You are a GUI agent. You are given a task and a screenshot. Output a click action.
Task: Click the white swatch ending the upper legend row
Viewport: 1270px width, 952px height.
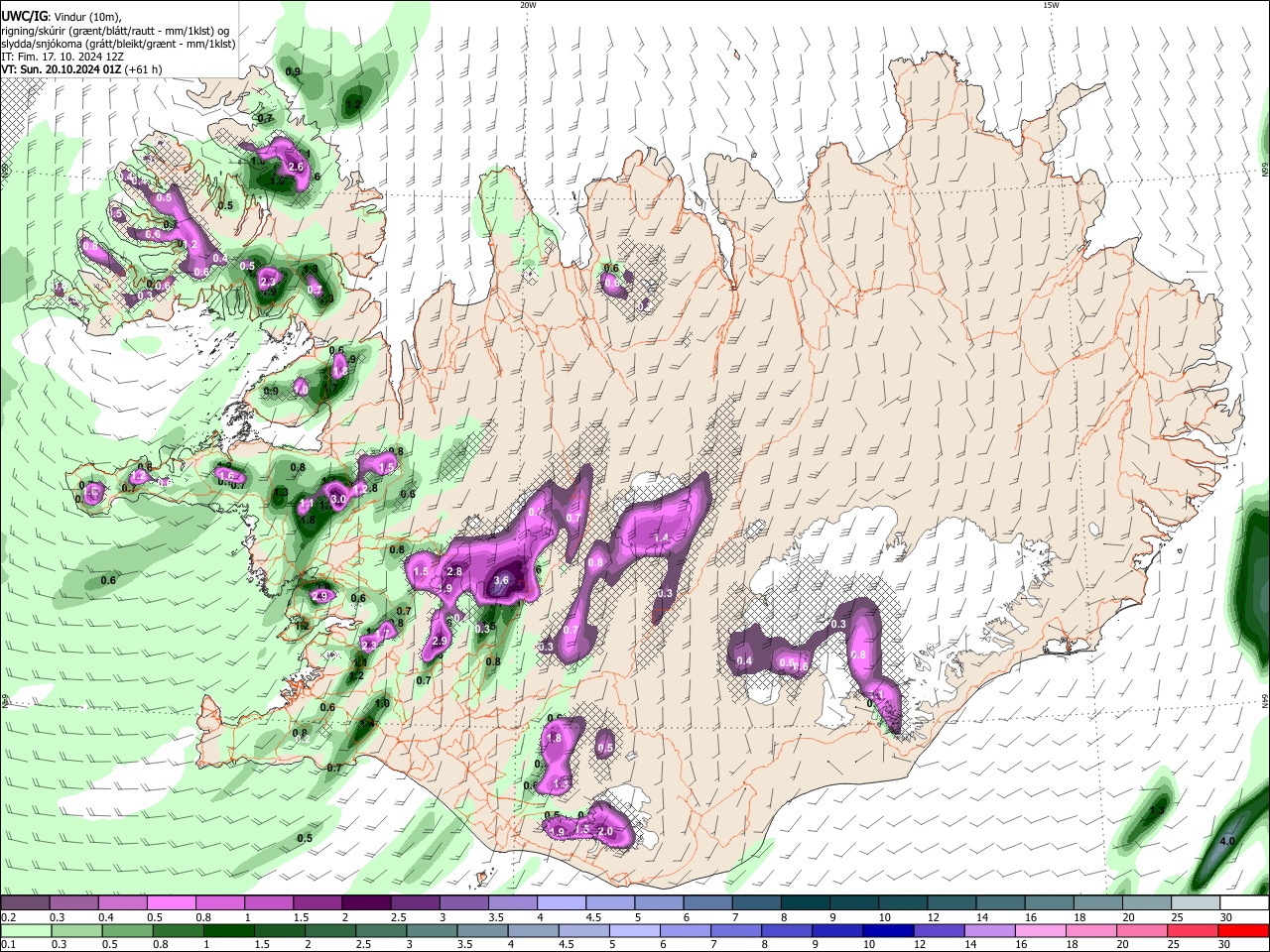(1243, 903)
